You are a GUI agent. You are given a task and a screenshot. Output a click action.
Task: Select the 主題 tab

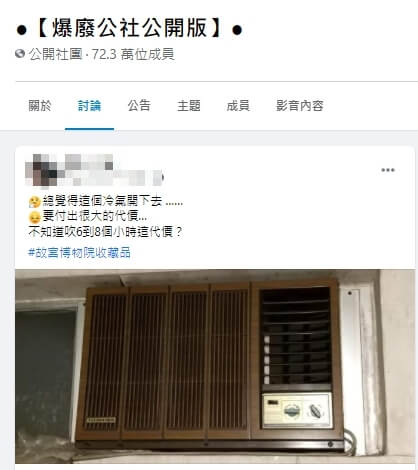pyautogui.click(x=189, y=106)
